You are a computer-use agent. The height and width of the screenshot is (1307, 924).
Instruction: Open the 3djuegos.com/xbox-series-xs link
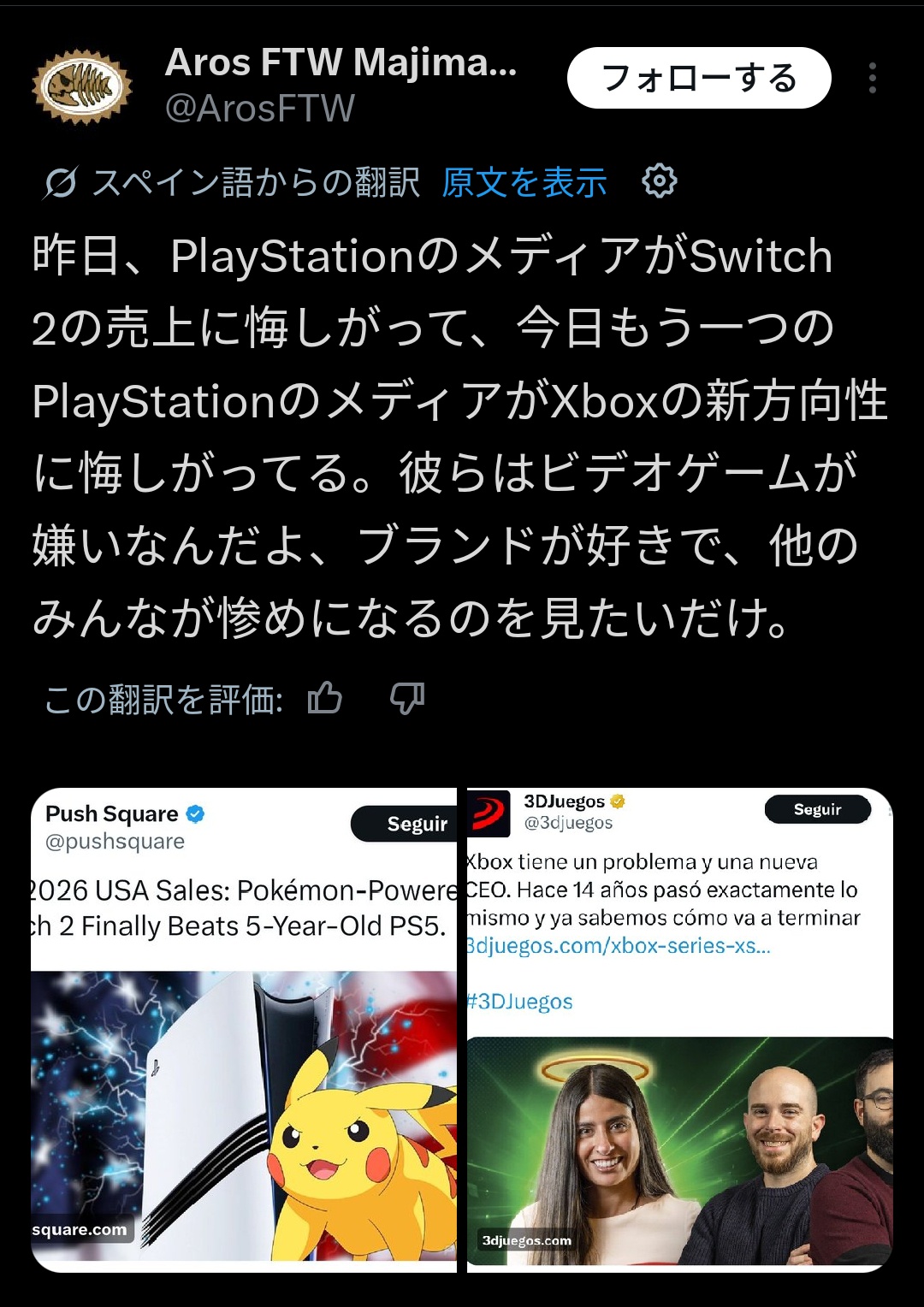click(x=618, y=945)
